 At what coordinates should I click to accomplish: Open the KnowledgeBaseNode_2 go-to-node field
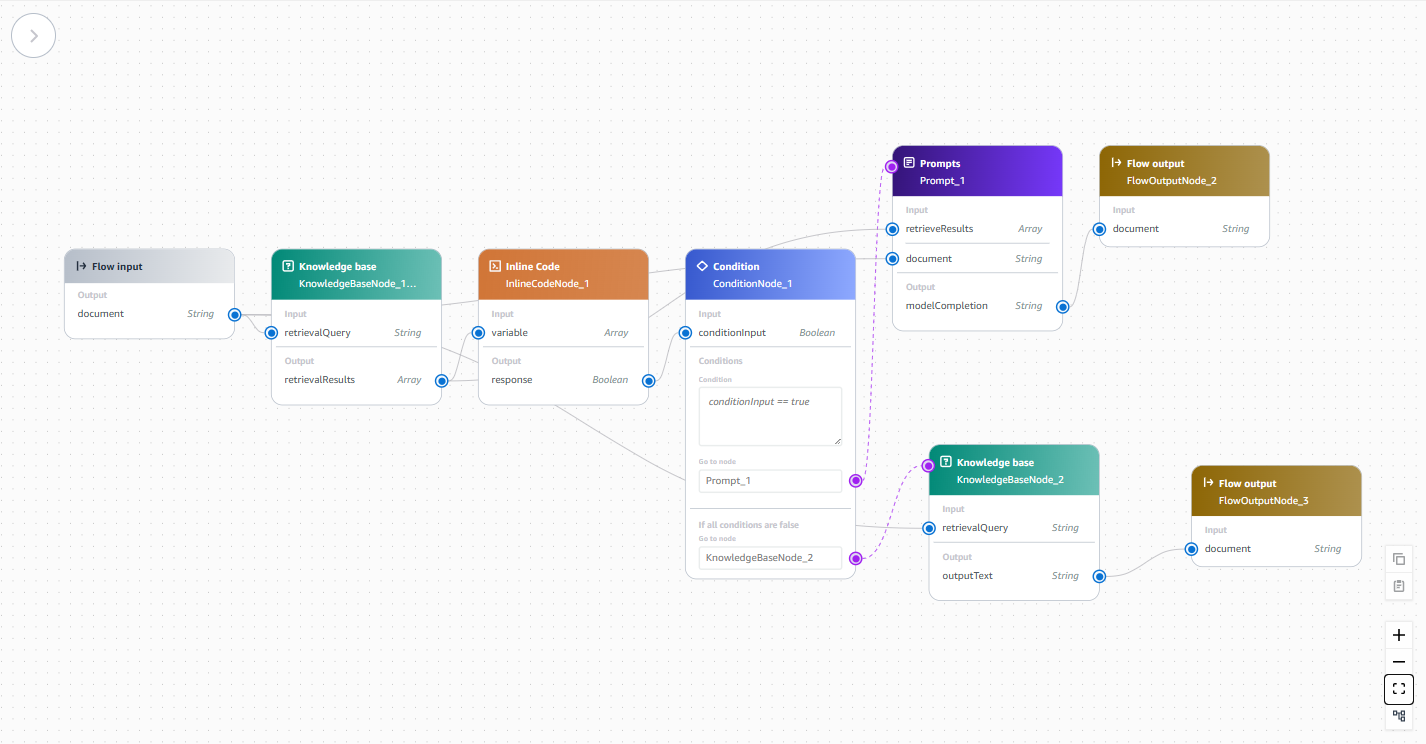click(x=770, y=558)
